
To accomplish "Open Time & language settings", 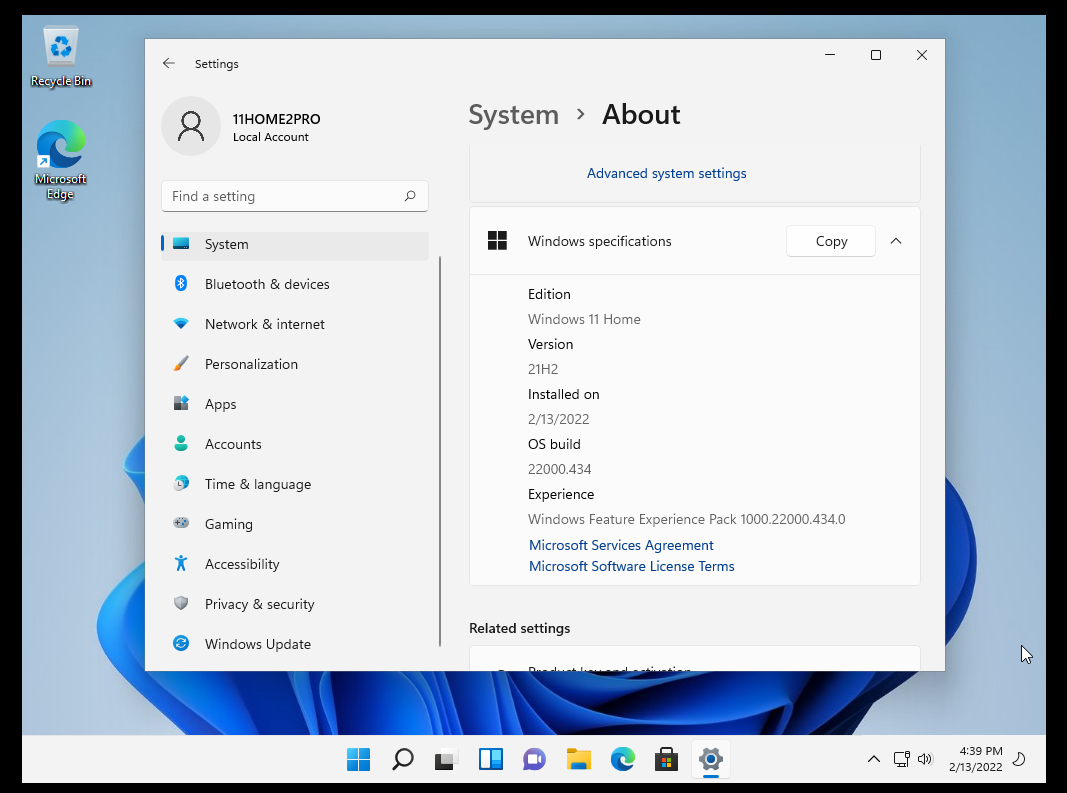I will click(295, 484).
